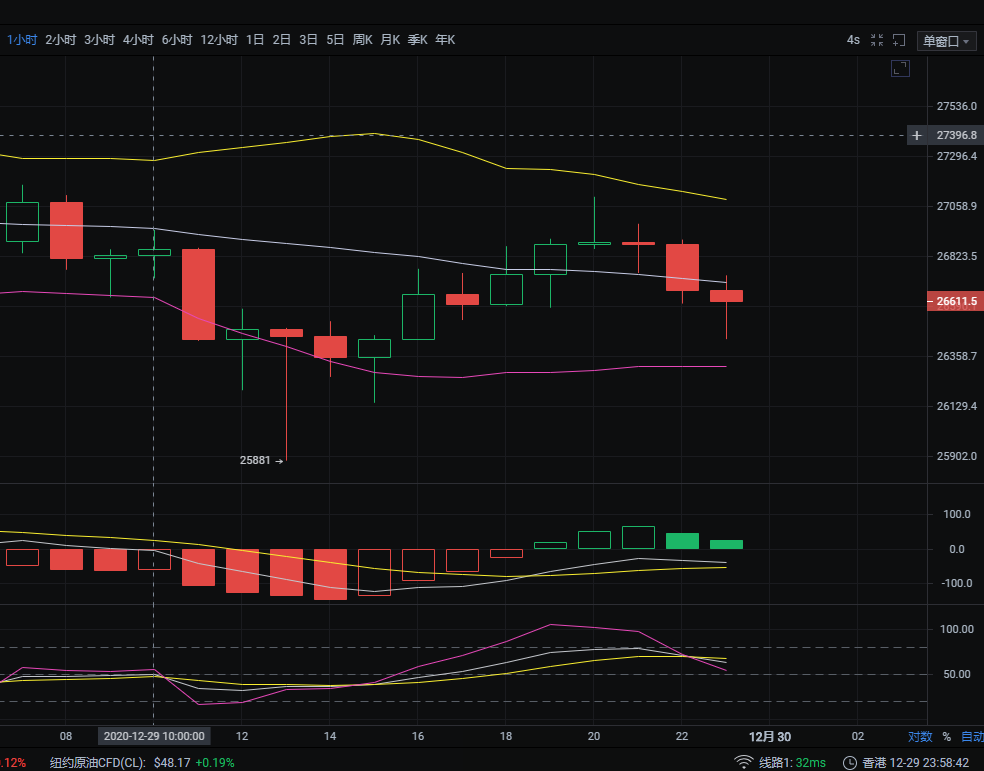
Task: Click the 12月 30 date axis label
Action: (770, 736)
